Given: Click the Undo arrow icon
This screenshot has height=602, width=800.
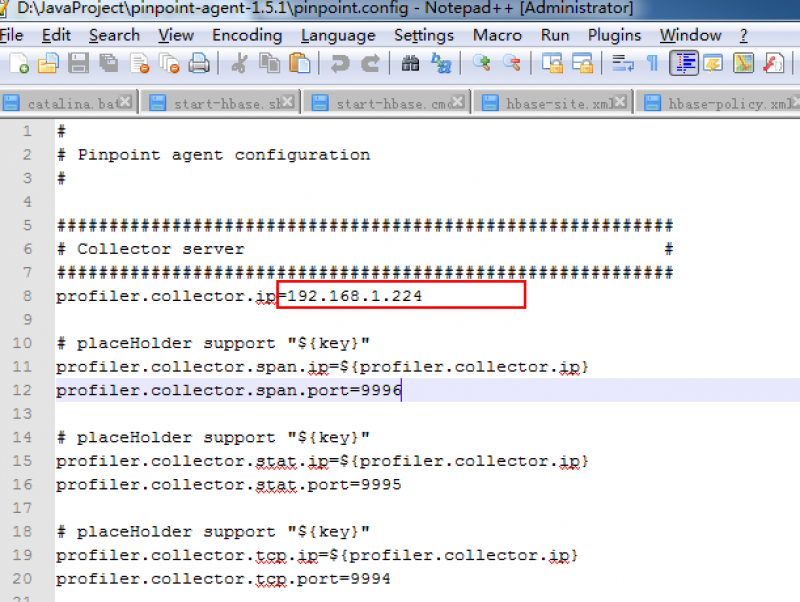Looking at the screenshot, I should coord(340,64).
